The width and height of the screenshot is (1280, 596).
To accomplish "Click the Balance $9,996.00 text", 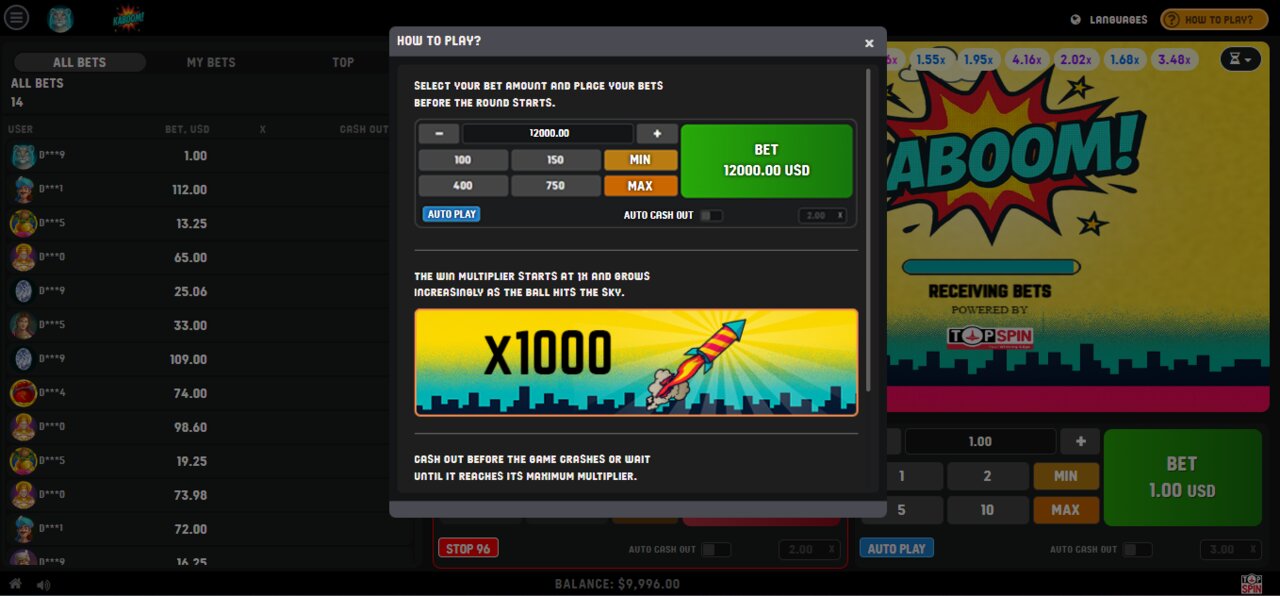I will [617, 584].
